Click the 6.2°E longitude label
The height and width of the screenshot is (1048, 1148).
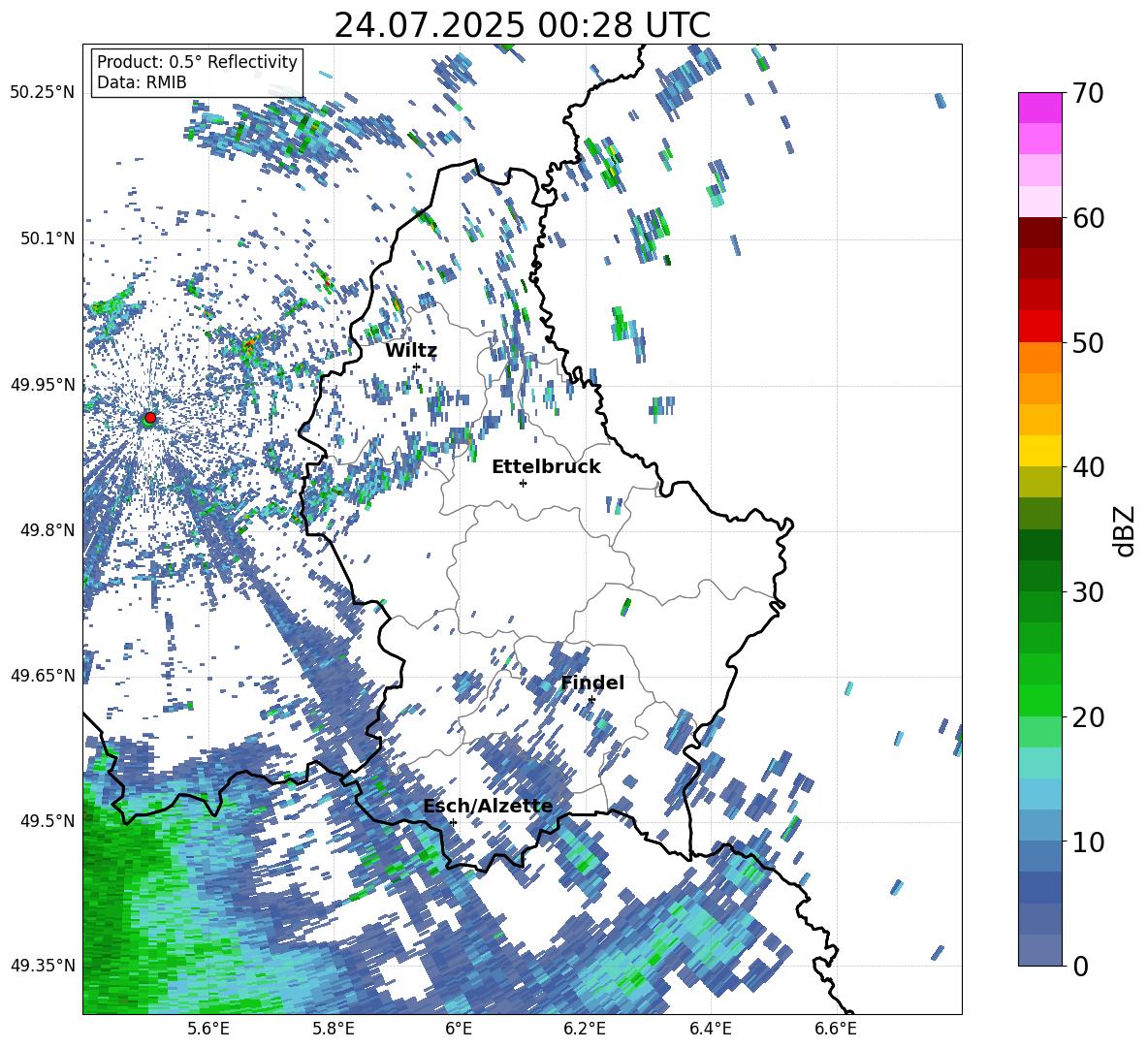click(x=585, y=1029)
